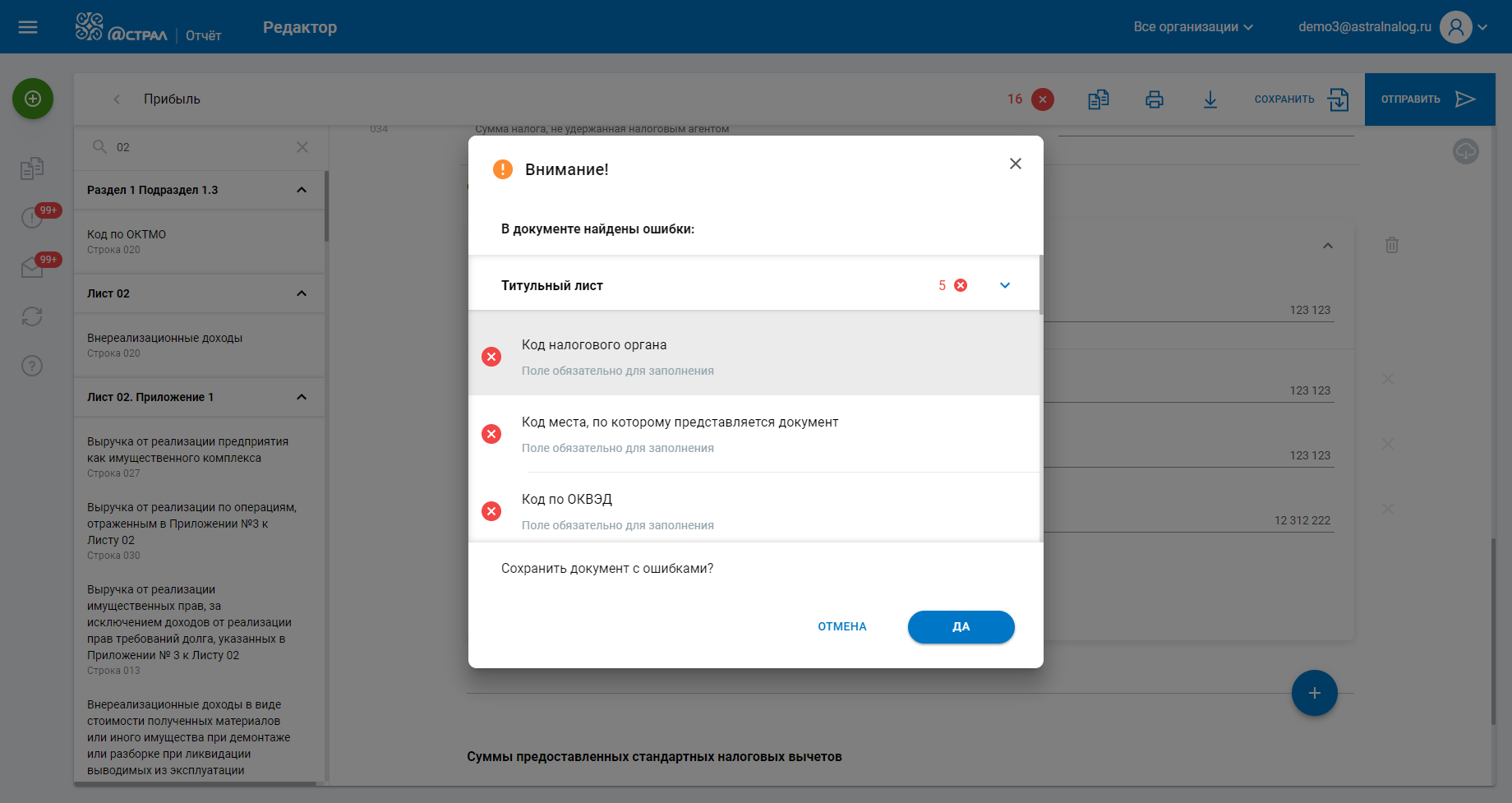Collapse Лист 02. Приложение 1 section

click(x=302, y=397)
